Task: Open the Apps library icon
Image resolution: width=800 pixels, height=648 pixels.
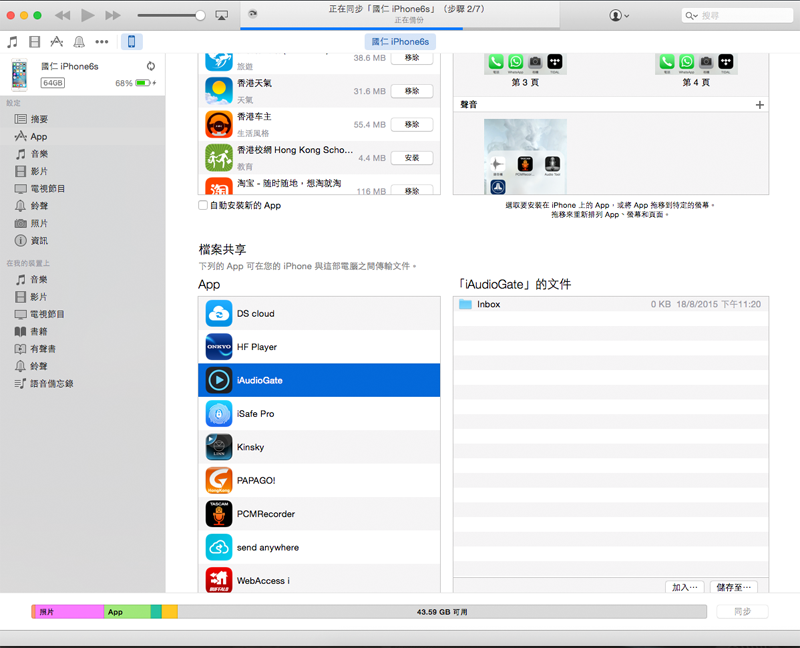Action: tap(57, 42)
